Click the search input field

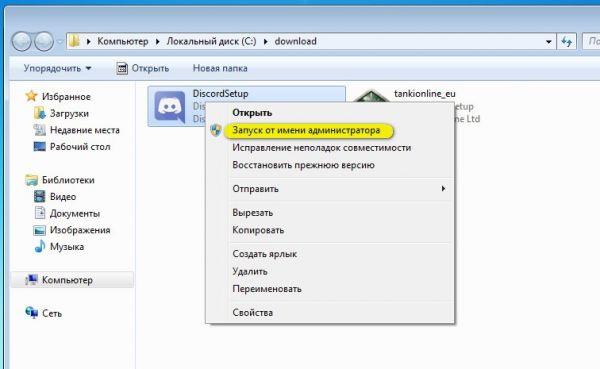(591, 41)
